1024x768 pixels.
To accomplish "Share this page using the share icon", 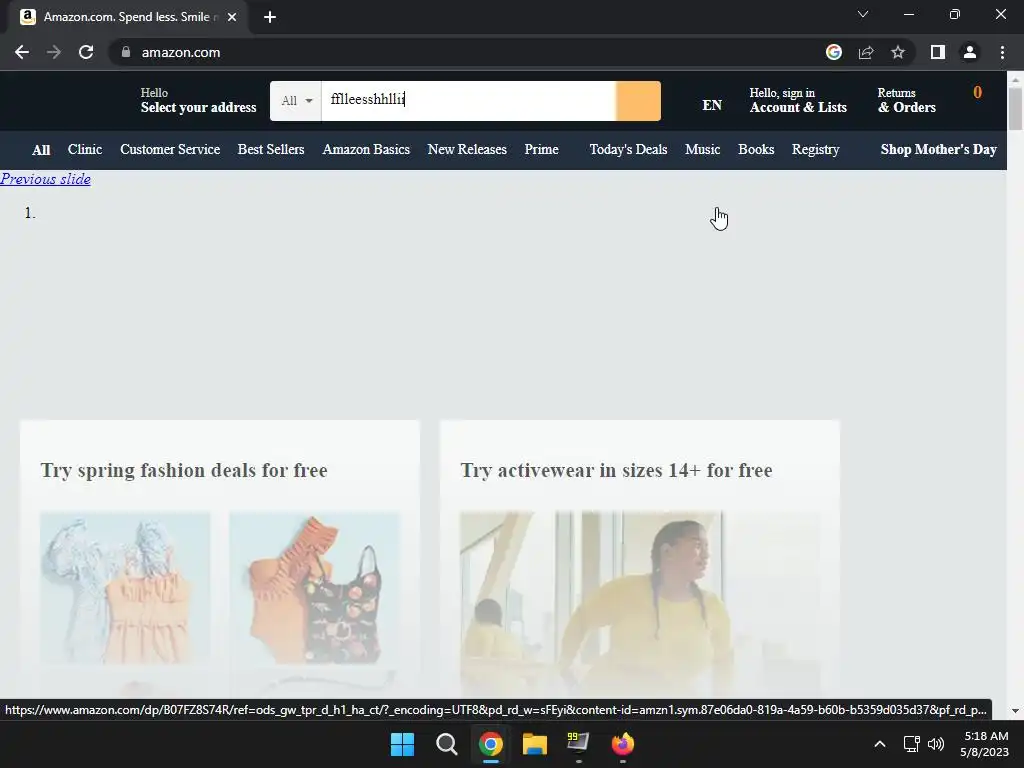I will pos(866,52).
